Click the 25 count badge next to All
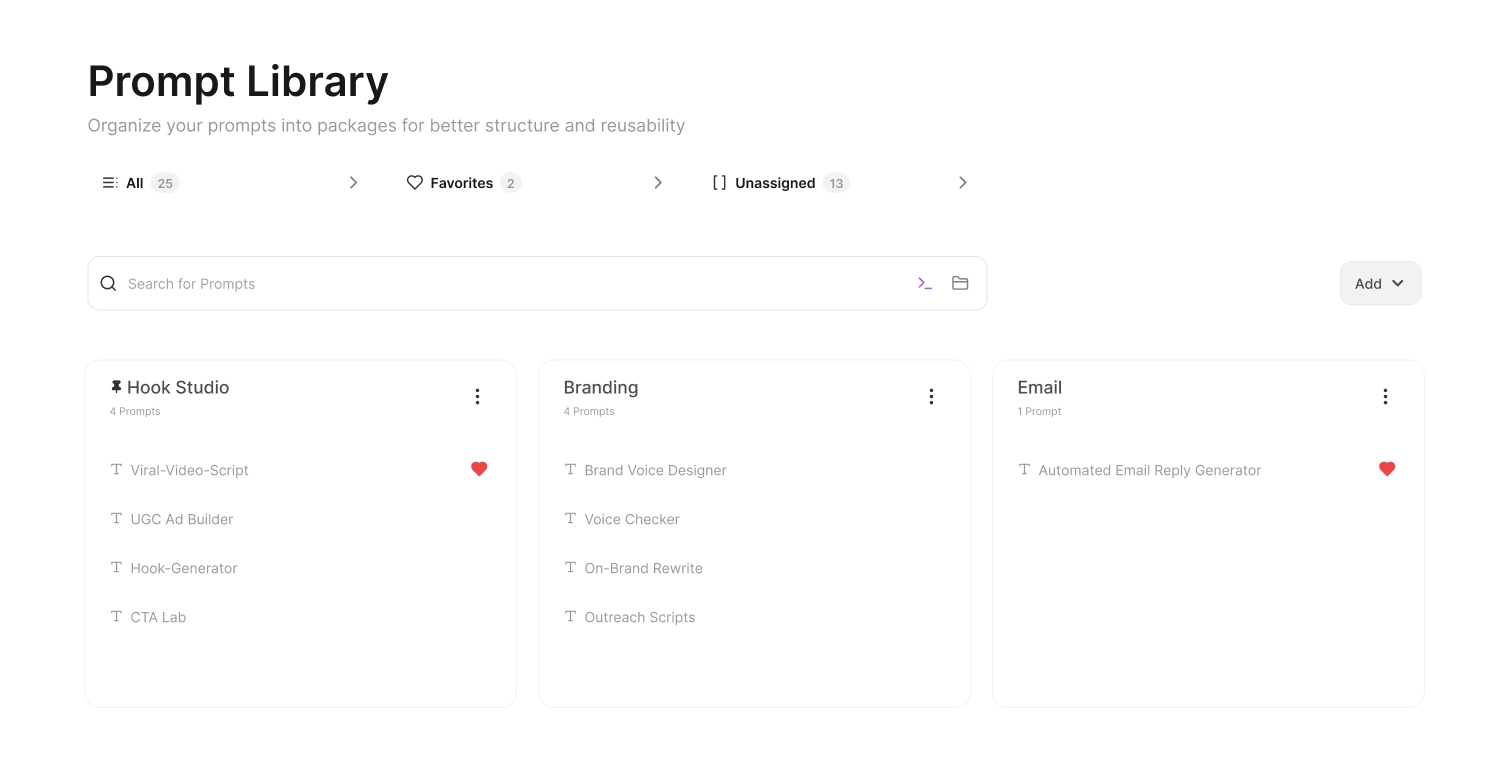The width and height of the screenshot is (1509, 767). click(x=165, y=183)
